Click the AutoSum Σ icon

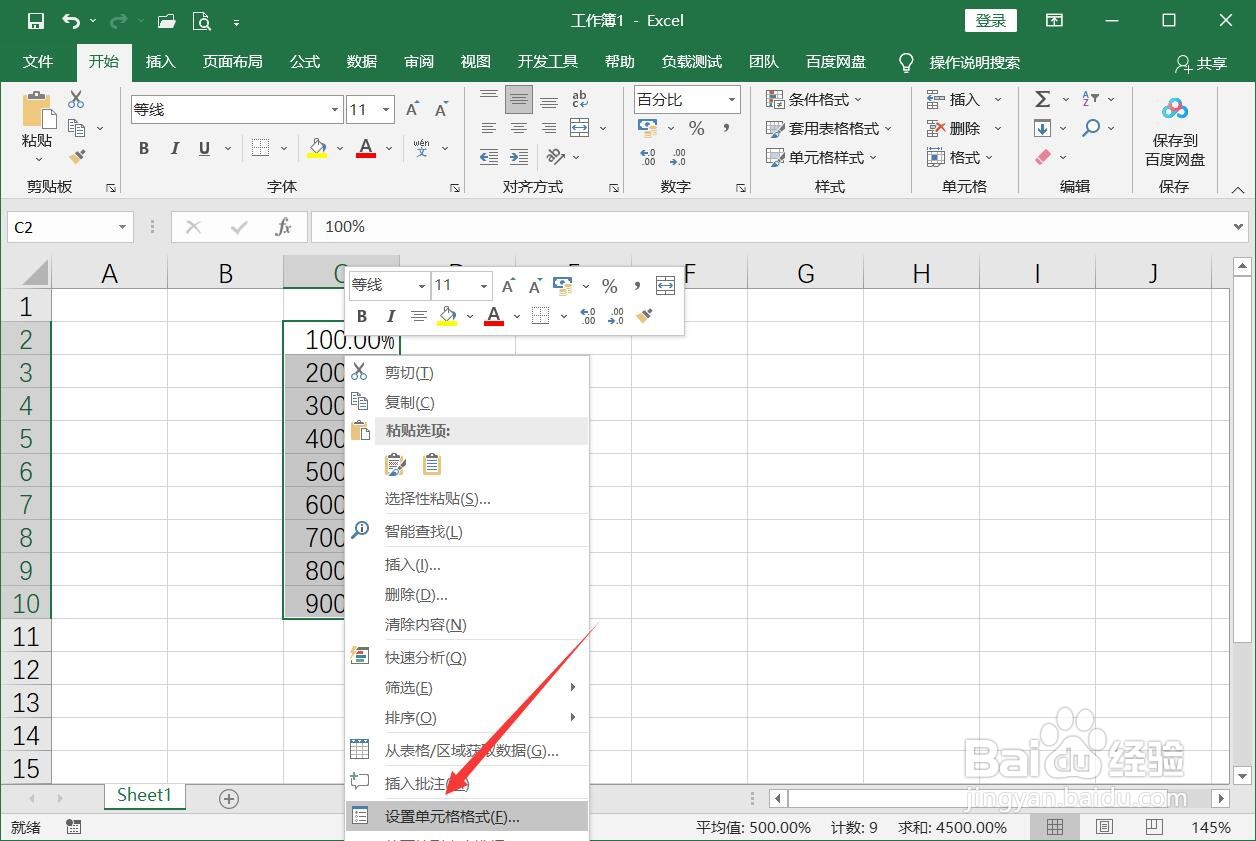[1040, 98]
